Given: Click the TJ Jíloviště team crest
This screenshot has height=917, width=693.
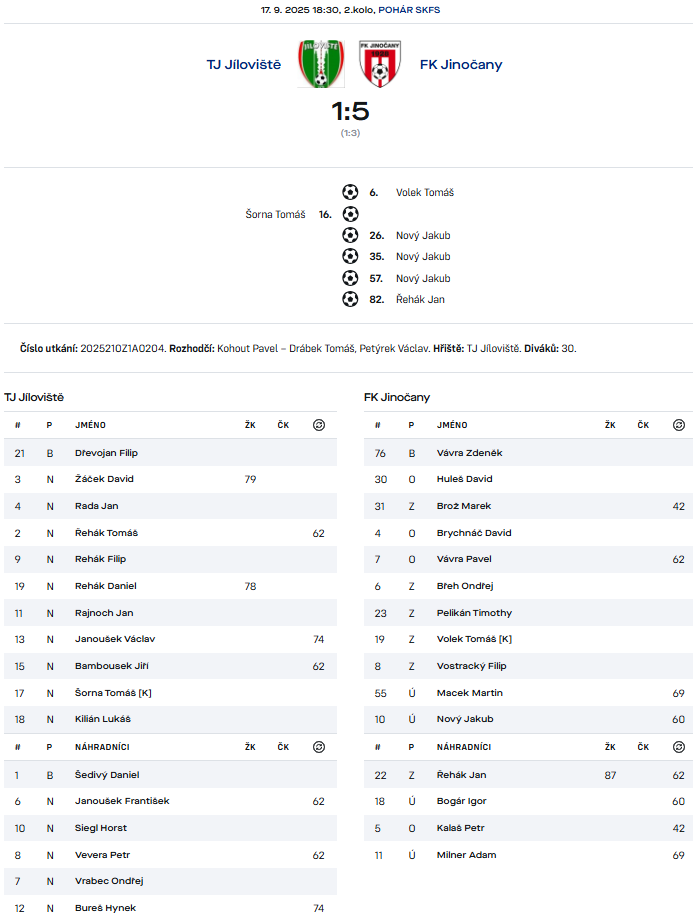Looking at the screenshot, I should coord(319,64).
